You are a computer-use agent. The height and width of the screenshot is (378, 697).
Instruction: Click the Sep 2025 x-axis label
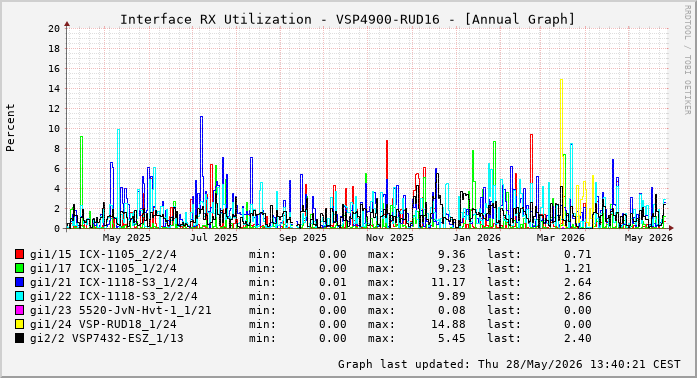[x=303, y=238]
